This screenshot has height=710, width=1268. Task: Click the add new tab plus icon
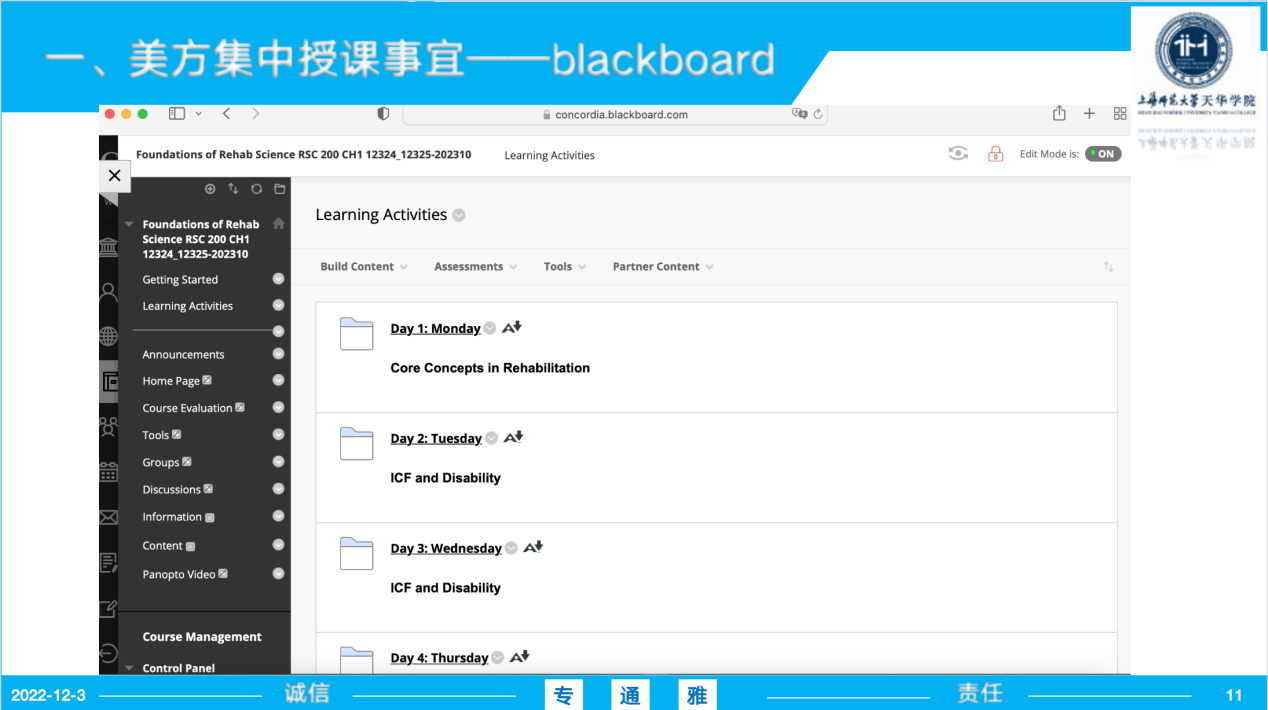click(x=1089, y=114)
